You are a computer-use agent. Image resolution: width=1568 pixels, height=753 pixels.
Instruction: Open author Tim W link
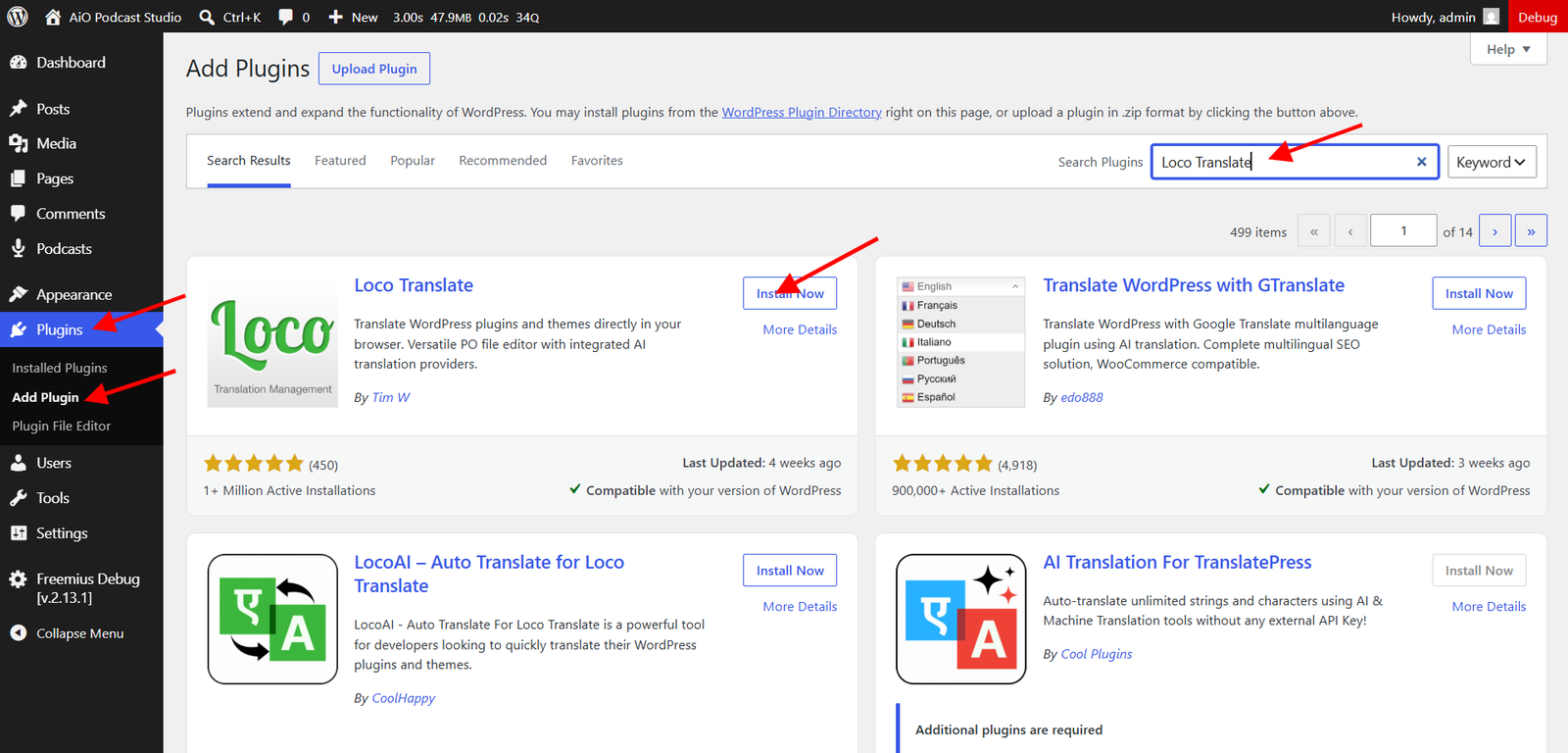pos(391,397)
